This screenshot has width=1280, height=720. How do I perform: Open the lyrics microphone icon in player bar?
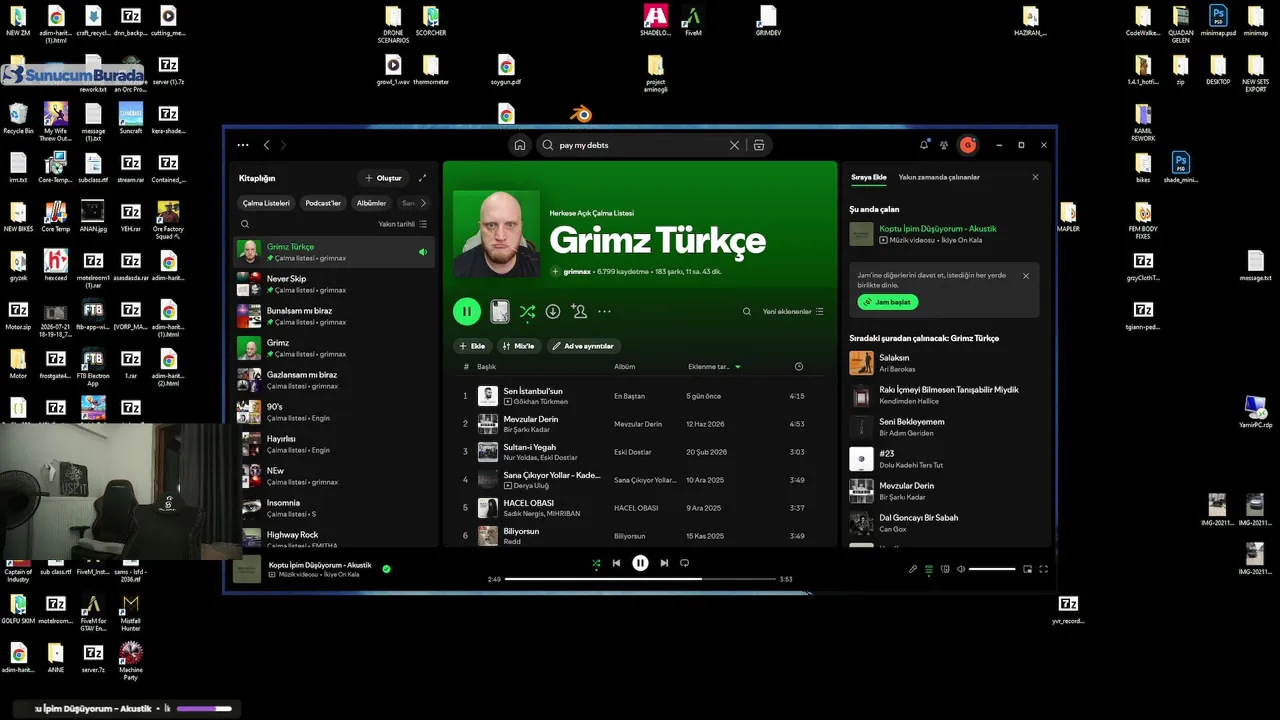tap(913, 569)
